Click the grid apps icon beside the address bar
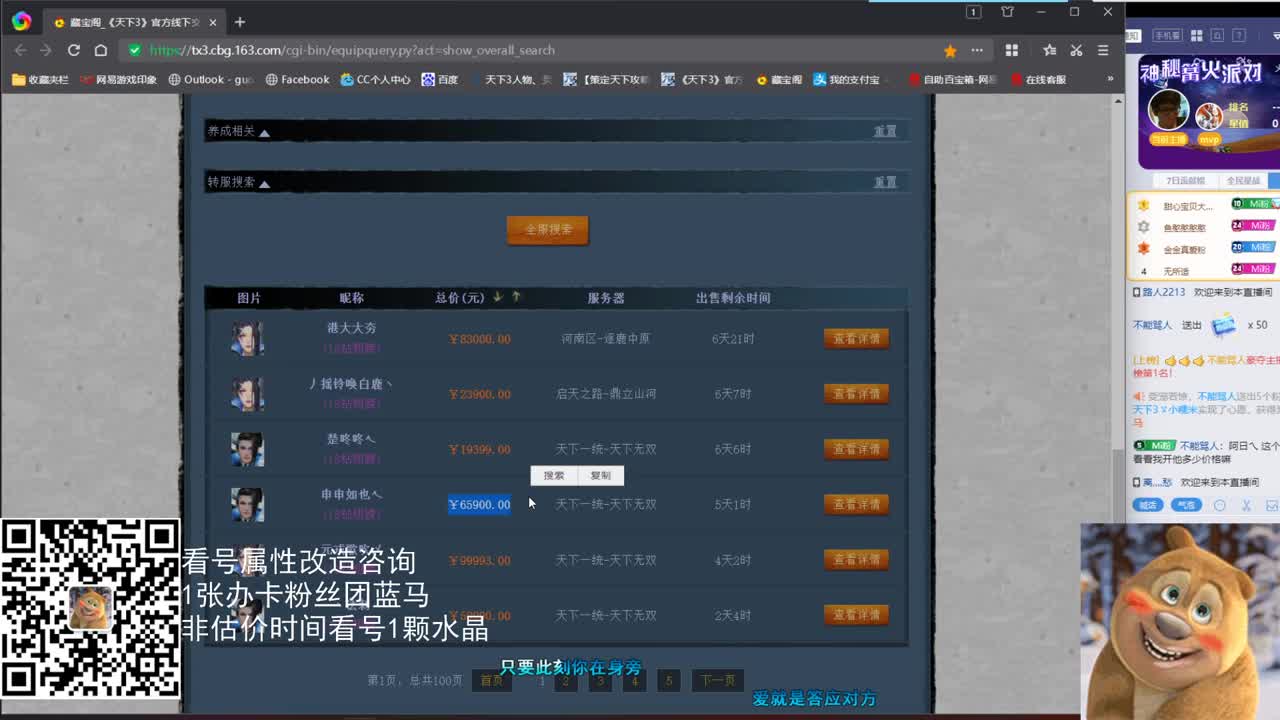 tap(1012, 49)
